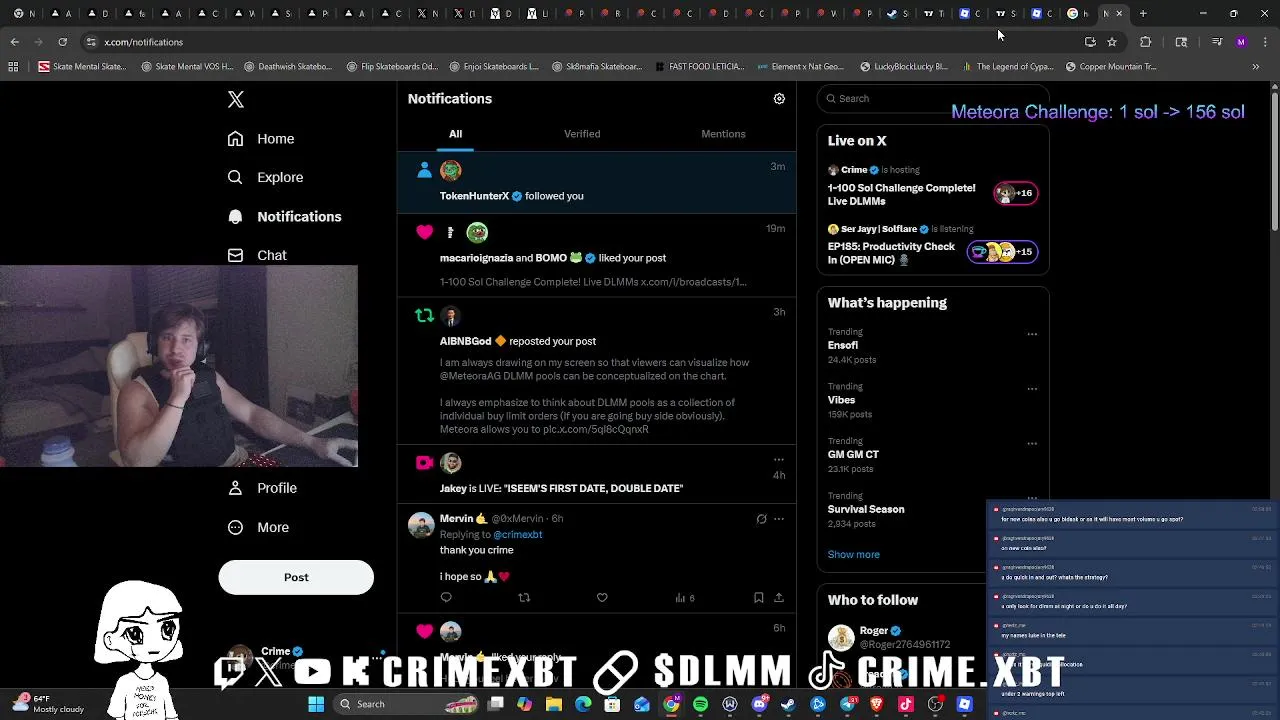Open the apps grid in bookmarks bar

coord(13,67)
